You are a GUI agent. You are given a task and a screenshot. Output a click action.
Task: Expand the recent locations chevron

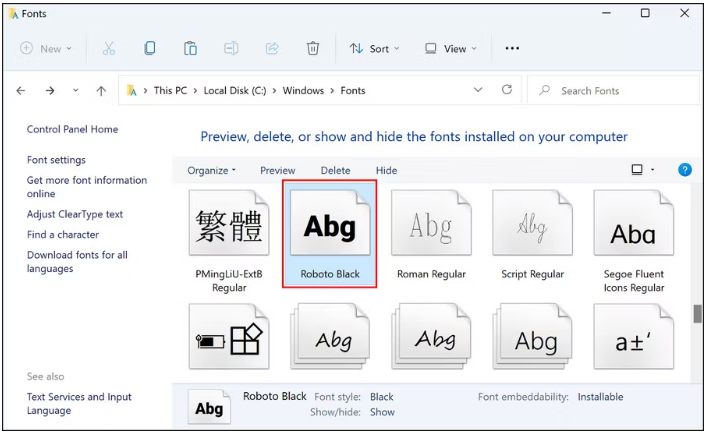(x=75, y=90)
